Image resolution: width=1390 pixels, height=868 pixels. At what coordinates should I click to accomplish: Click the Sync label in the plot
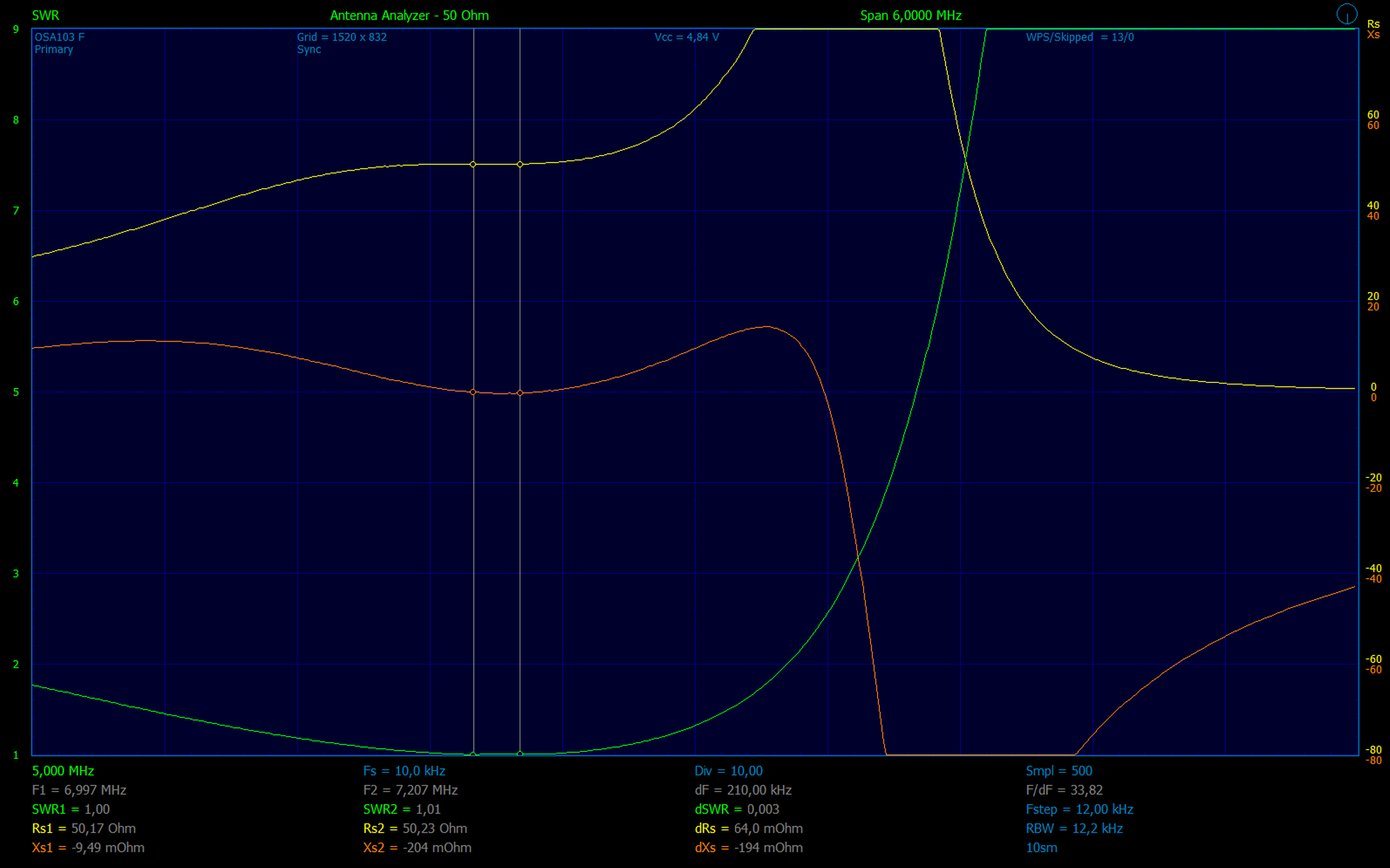309,49
